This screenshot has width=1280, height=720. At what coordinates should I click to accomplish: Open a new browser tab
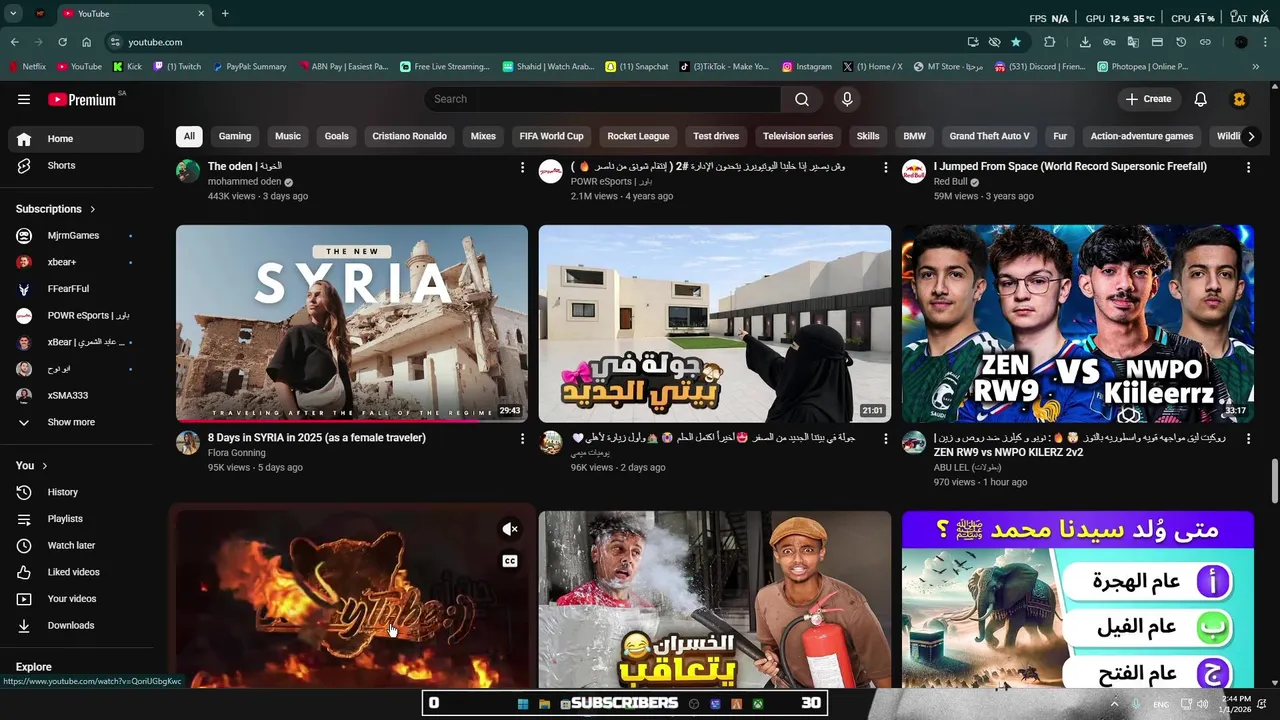pyautogui.click(x=225, y=14)
